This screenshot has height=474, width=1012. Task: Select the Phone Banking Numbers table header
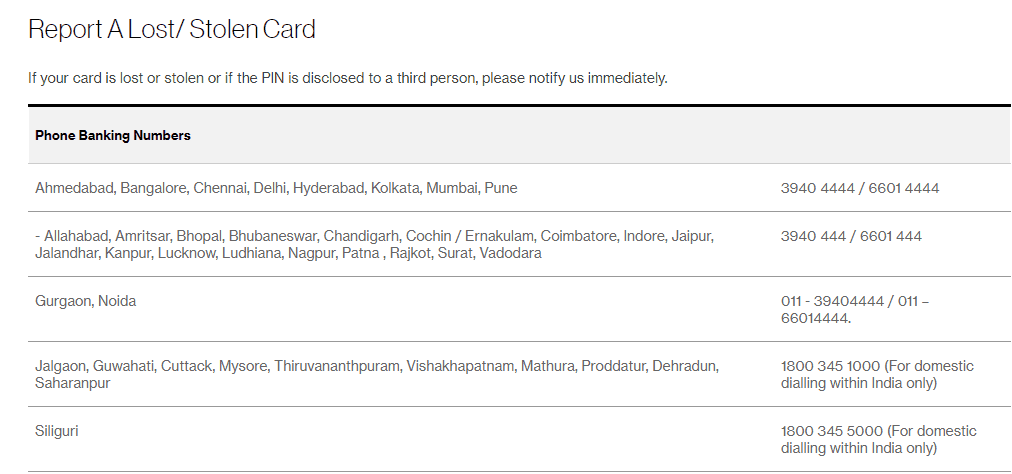click(x=113, y=135)
